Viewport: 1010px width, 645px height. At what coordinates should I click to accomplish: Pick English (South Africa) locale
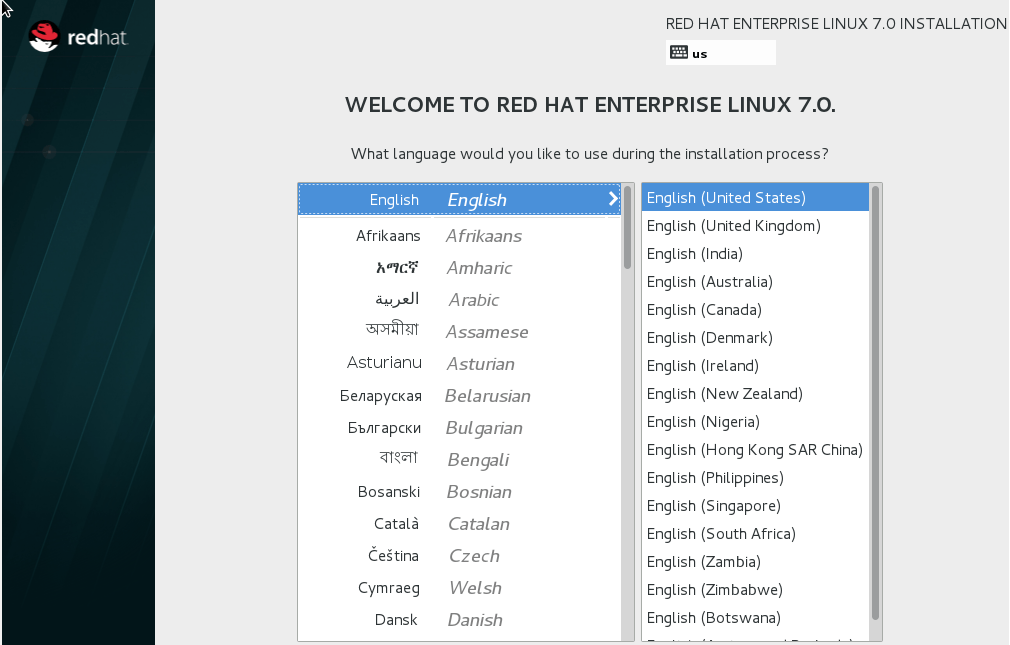pos(755,534)
